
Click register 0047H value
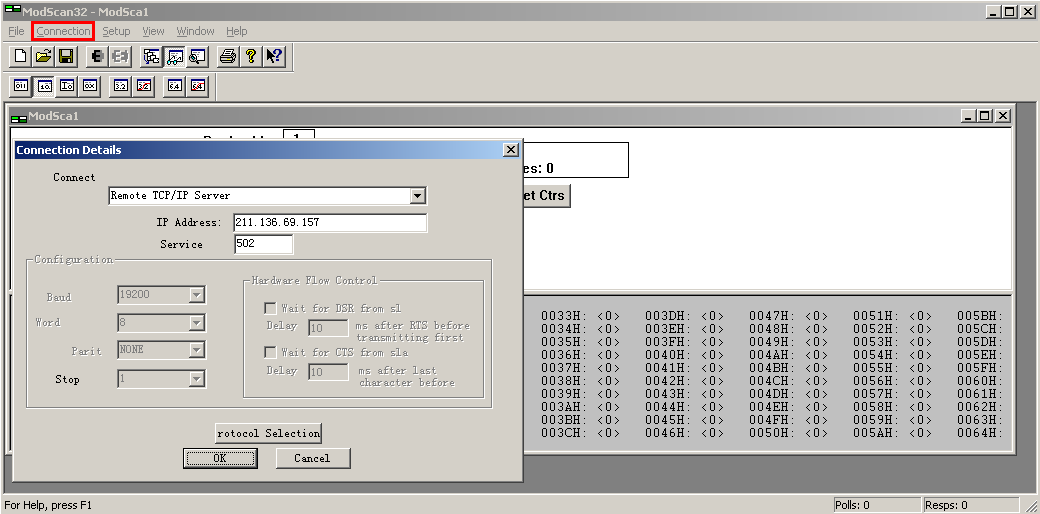click(816, 316)
